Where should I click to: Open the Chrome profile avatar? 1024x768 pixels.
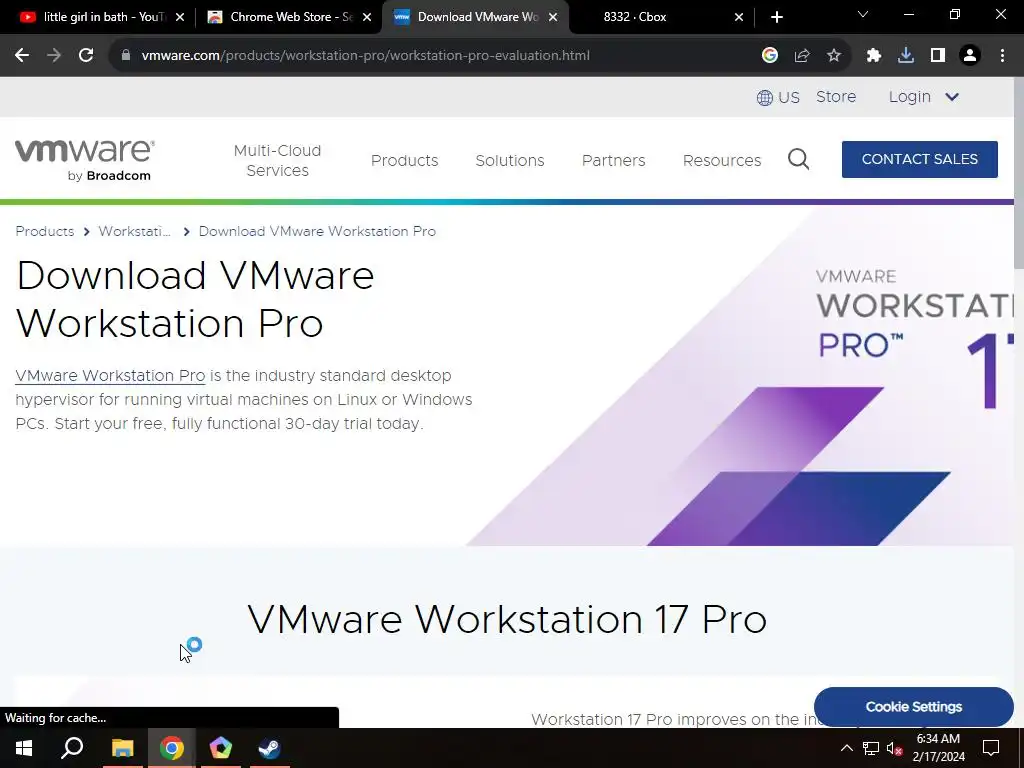(x=970, y=56)
